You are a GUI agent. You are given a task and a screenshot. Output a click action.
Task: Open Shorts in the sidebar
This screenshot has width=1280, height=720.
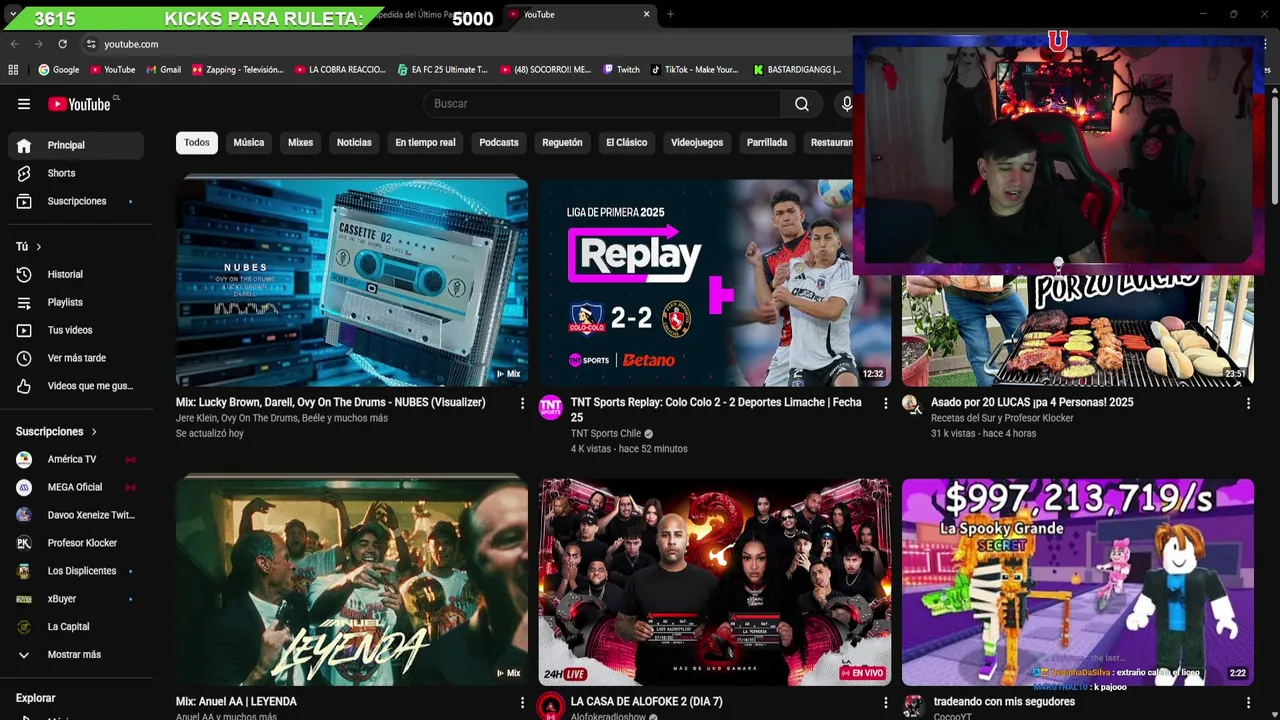76,173
